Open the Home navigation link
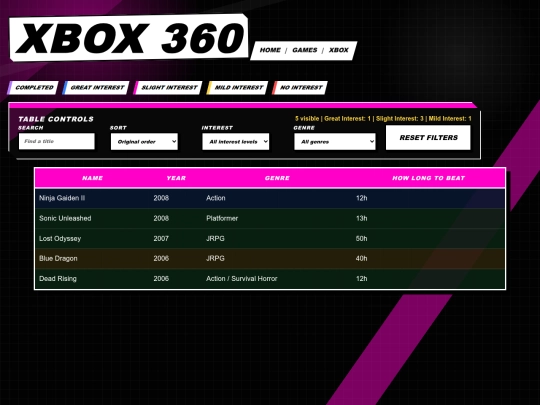The width and height of the screenshot is (540, 405). point(270,50)
